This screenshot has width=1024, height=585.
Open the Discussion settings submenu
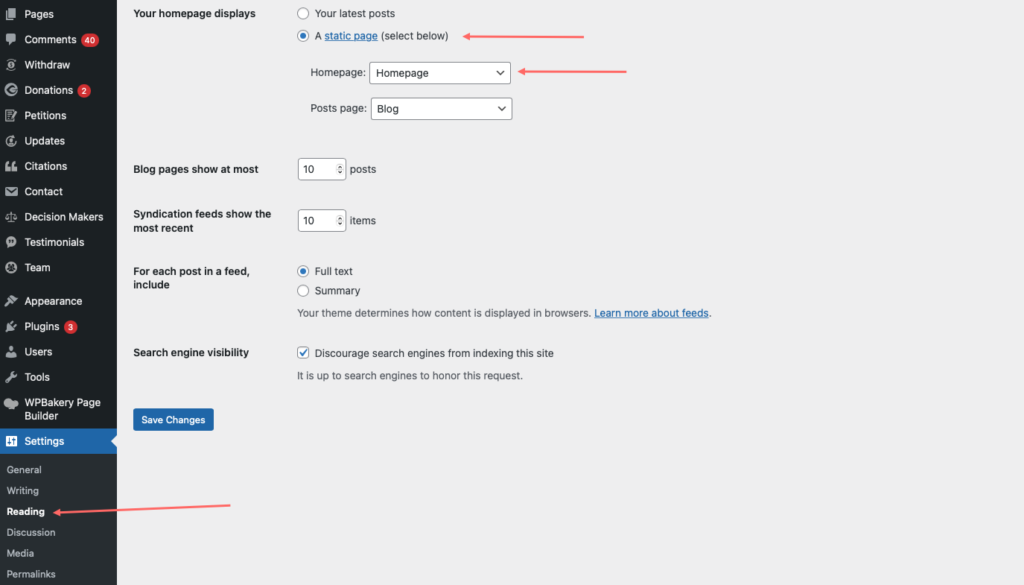pyautogui.click(x=31, y=532)
